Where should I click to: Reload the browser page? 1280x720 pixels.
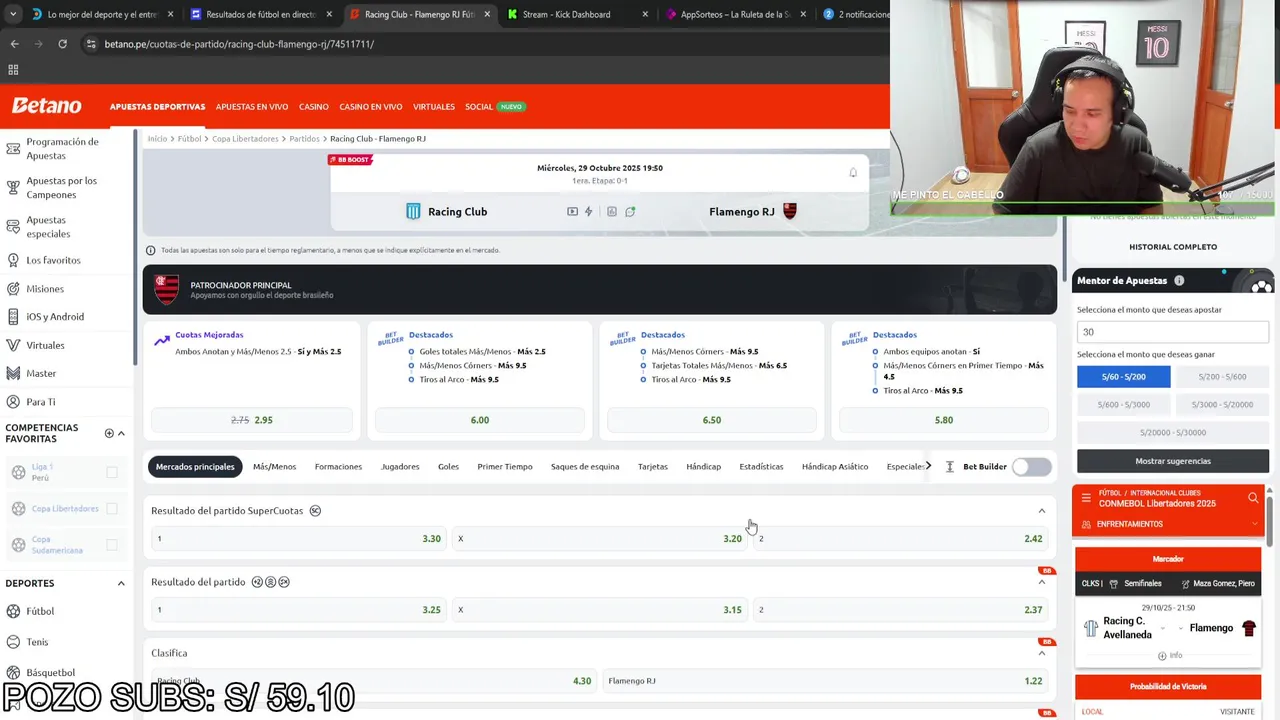[62, 44]
